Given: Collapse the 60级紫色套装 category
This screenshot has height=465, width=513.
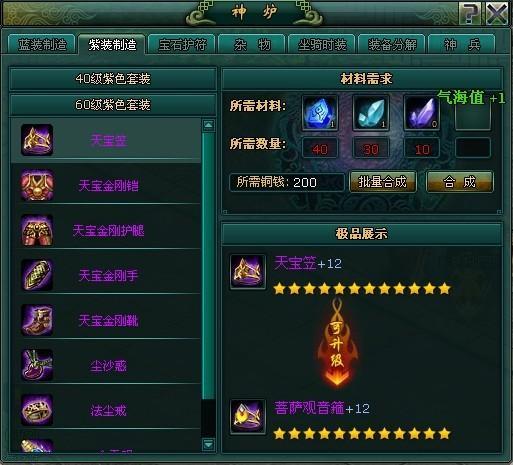Looking at the screenshot, I should tap(113, 105).
